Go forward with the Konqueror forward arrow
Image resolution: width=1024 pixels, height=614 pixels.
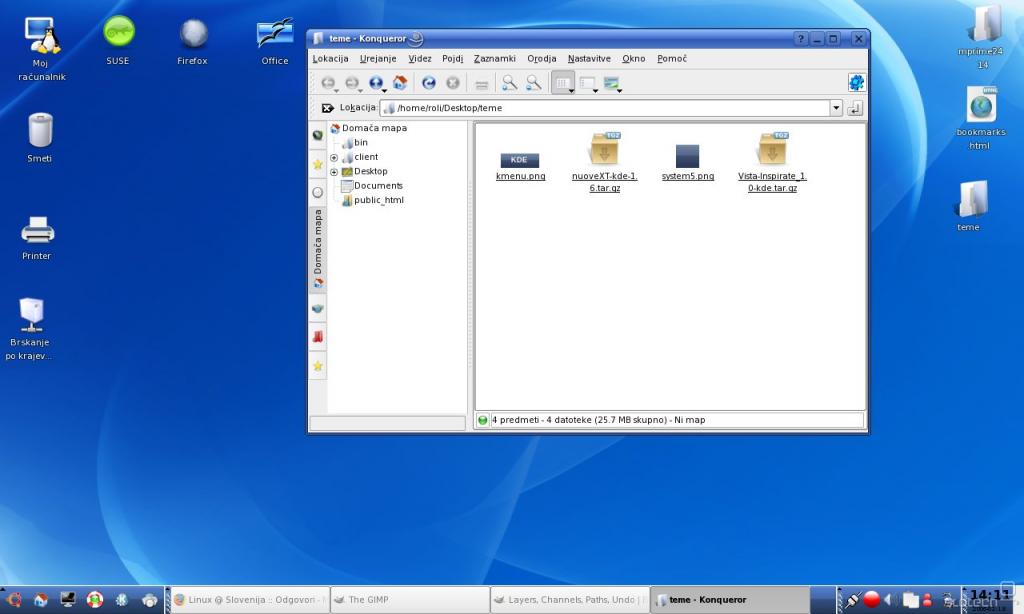tap(352, 83)
